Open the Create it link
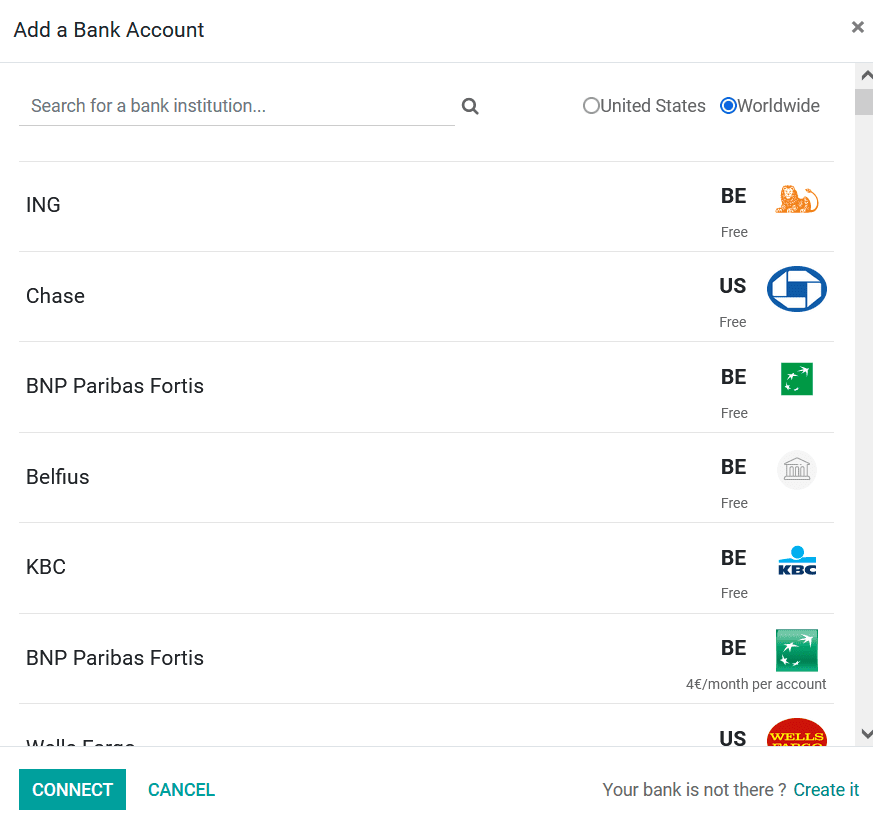Screen dimensions: 873x825 (826, 789)
